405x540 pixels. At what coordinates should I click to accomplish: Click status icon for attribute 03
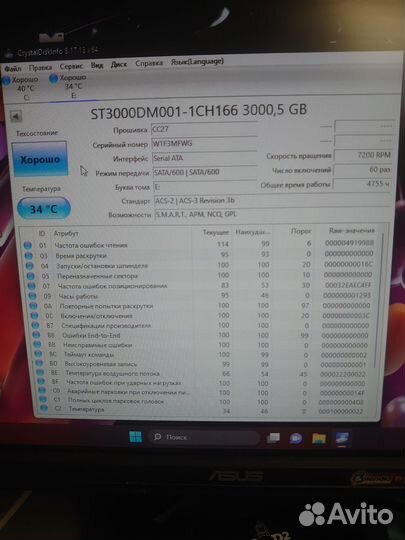29,256
